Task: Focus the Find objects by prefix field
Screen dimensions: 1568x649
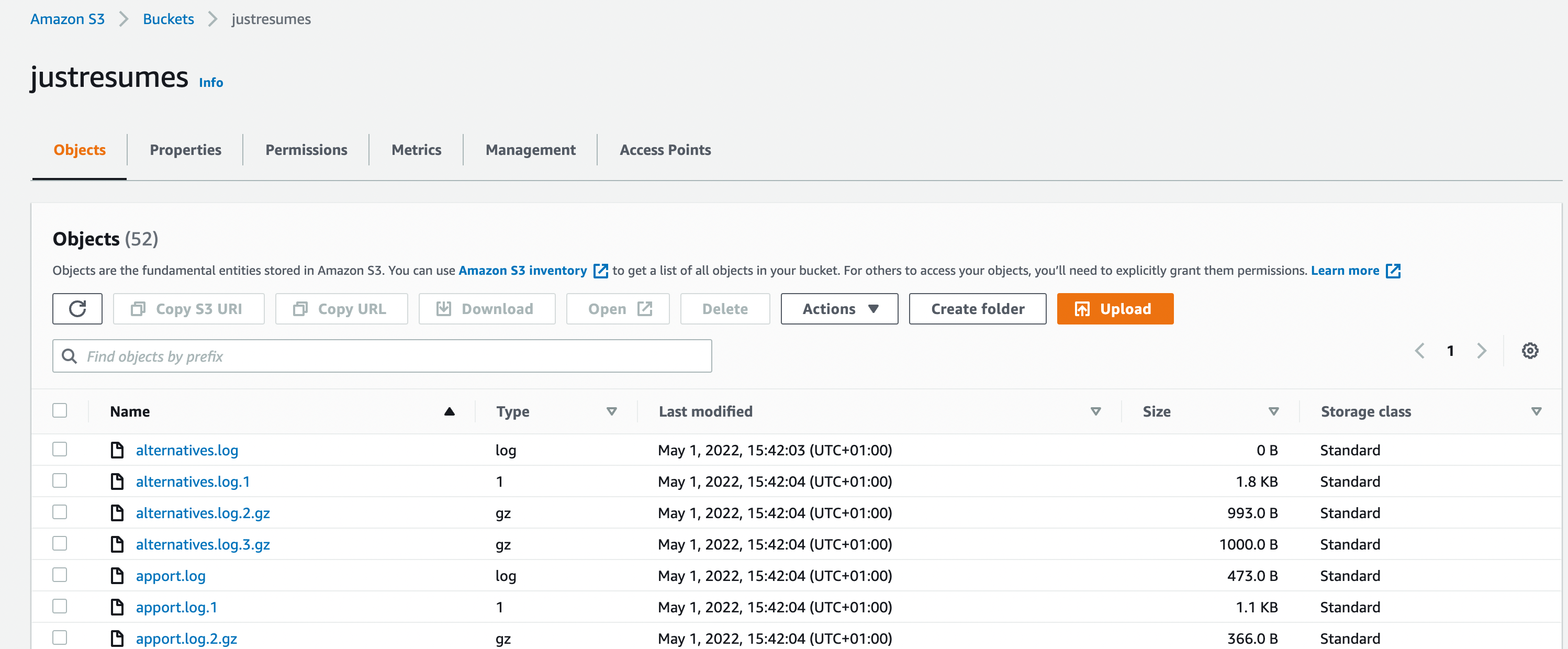Action: (x=389, y=356)
